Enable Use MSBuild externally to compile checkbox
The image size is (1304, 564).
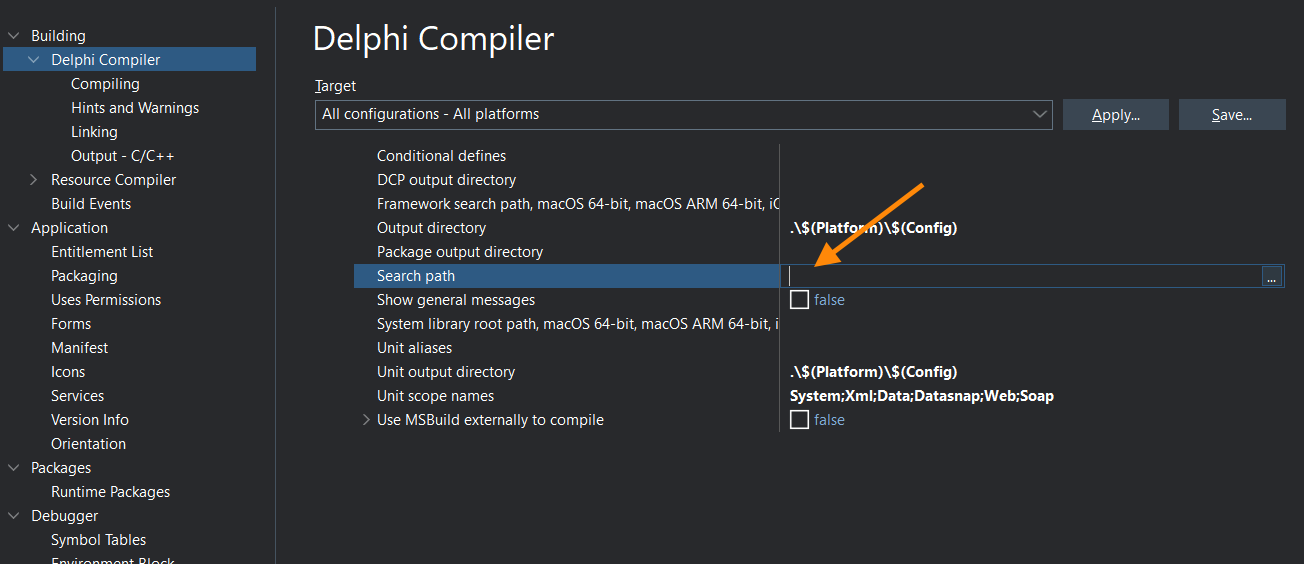799,420
